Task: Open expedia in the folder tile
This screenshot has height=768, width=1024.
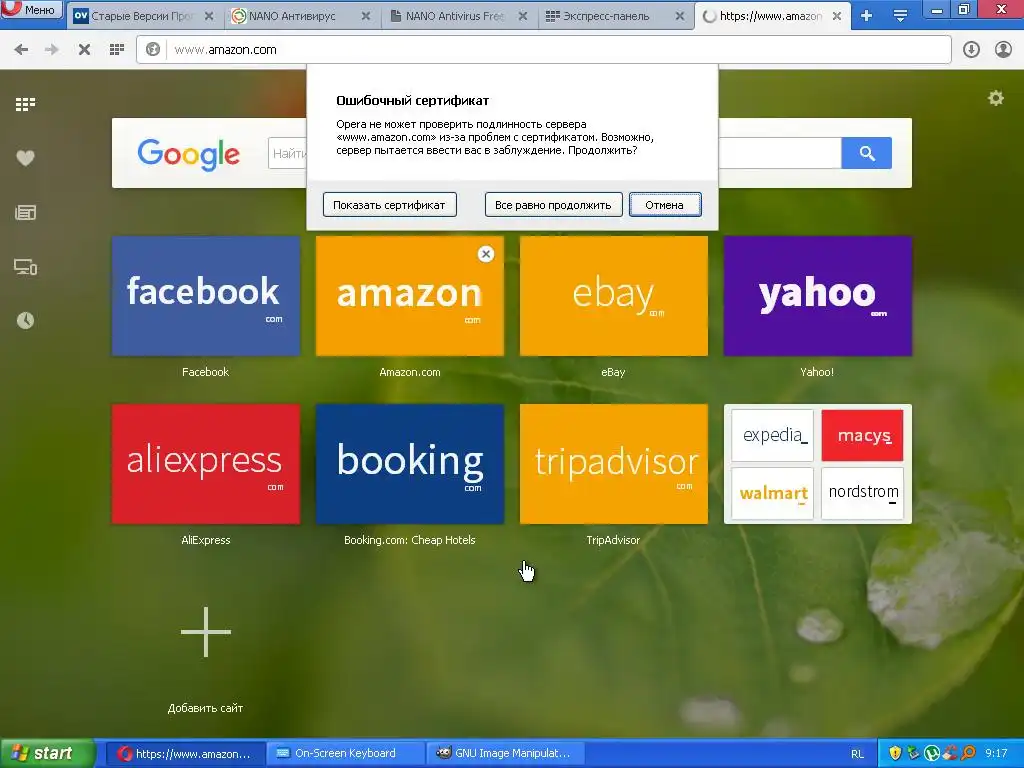Action: (773, 436)
